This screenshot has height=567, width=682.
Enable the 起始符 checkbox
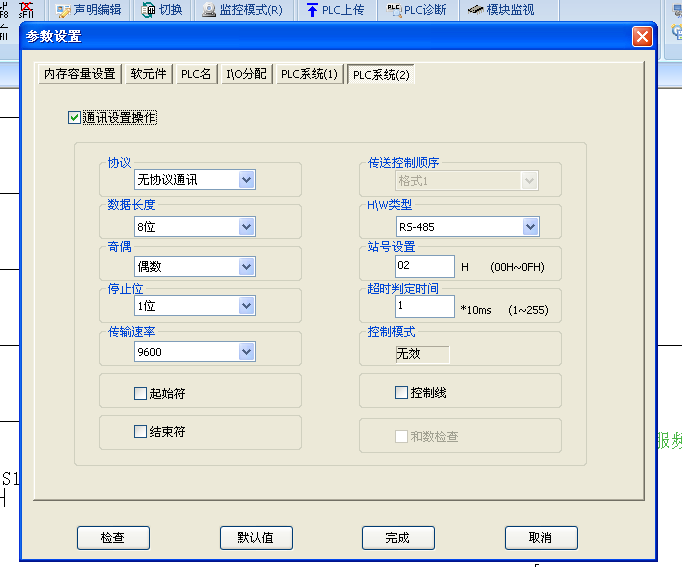141,393
